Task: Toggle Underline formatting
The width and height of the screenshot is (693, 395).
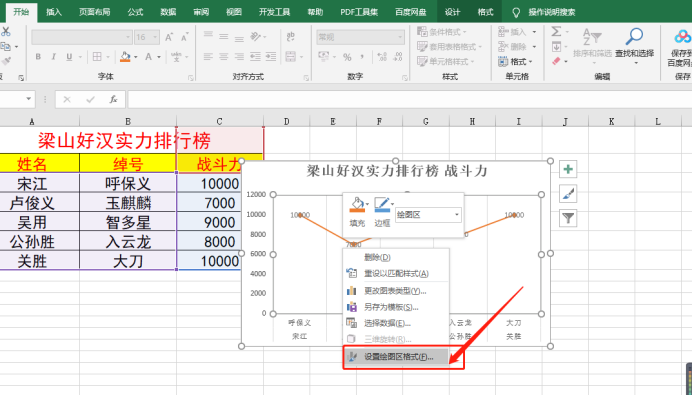Action: (x=69, y=57)
